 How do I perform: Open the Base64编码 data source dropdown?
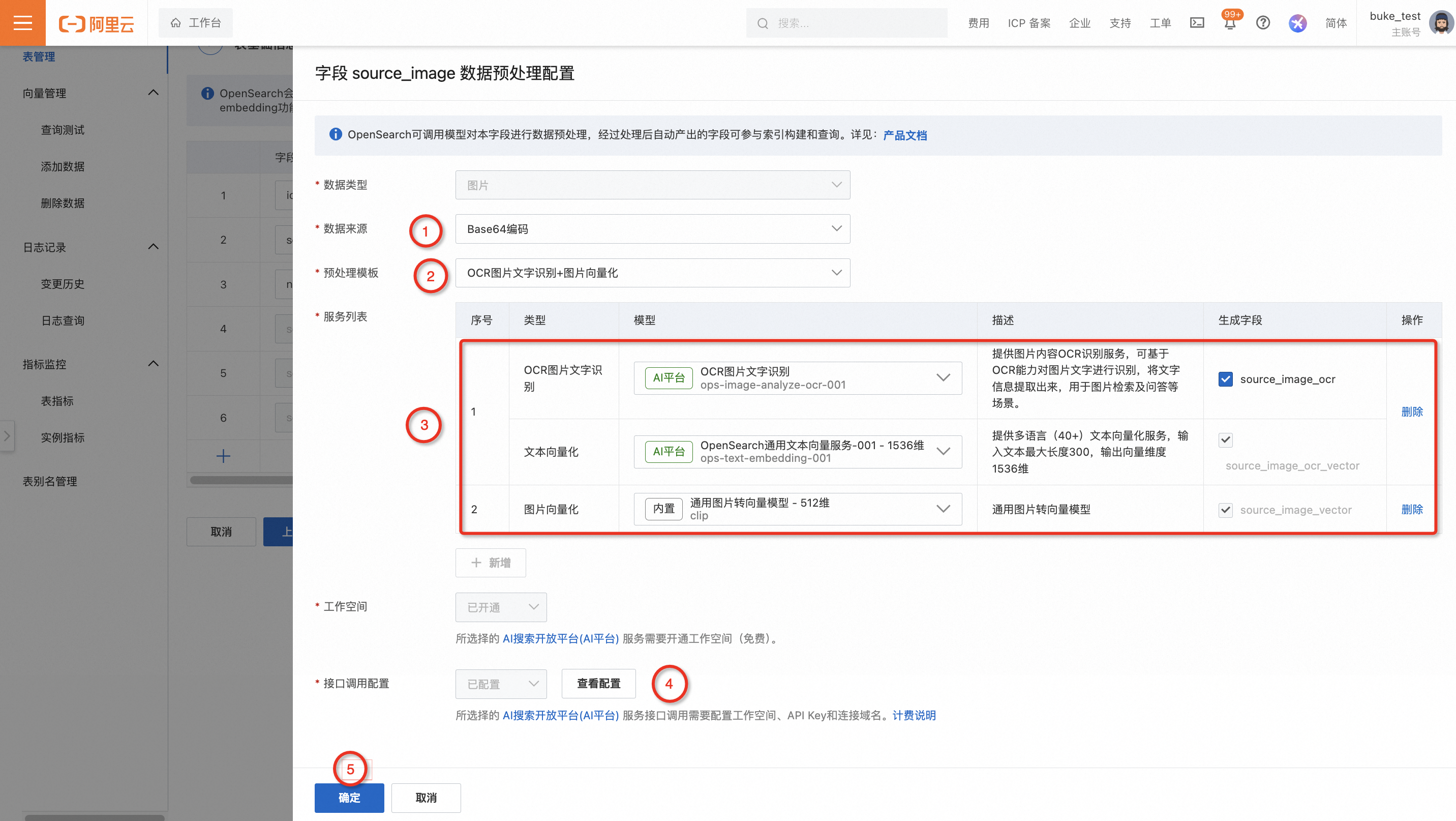pyautogui.click(x=652, y=228)
